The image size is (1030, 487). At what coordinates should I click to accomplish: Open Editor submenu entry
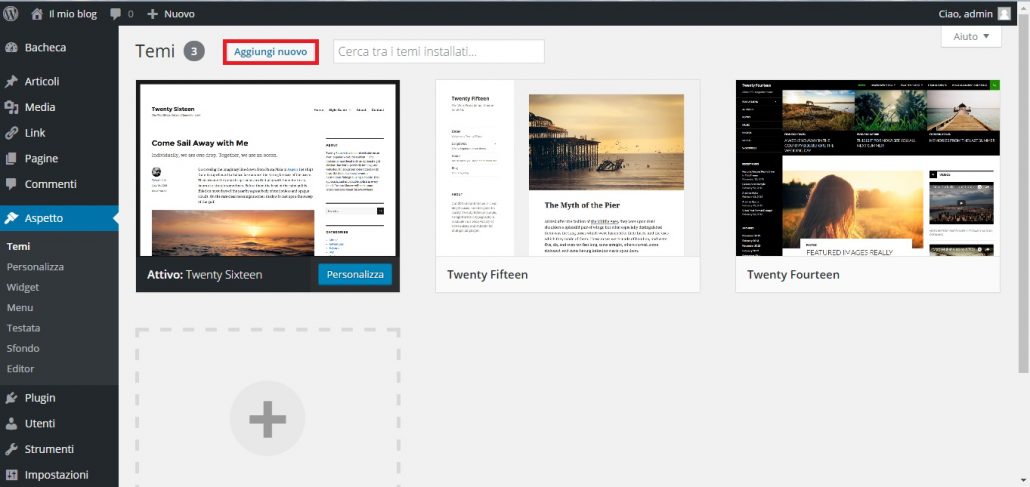coord(20,369)
